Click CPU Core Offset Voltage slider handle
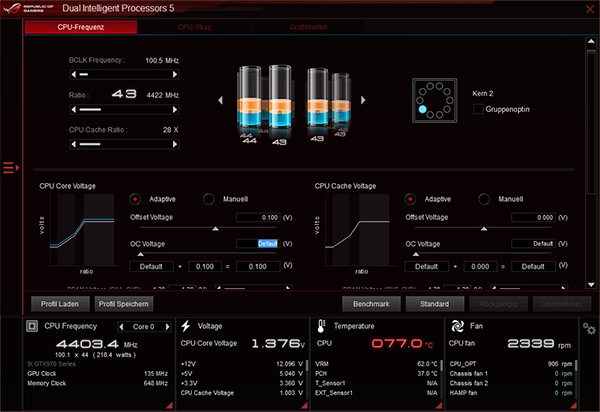This screenshot has height=412, width=600. point(215,229)
